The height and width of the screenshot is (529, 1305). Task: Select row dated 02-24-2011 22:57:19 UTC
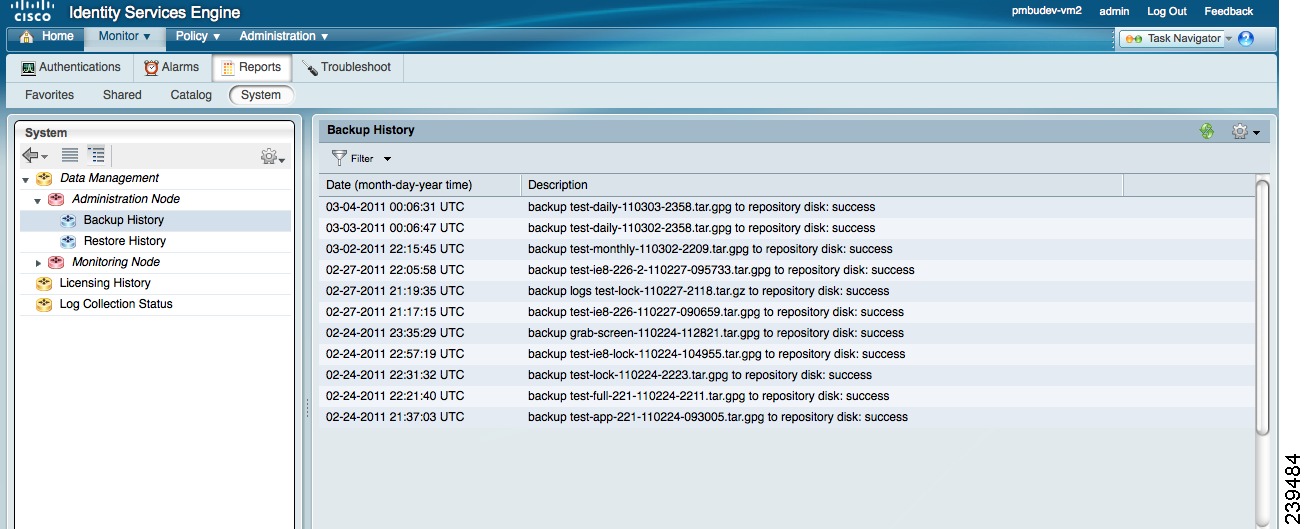[x=788, y=354]
